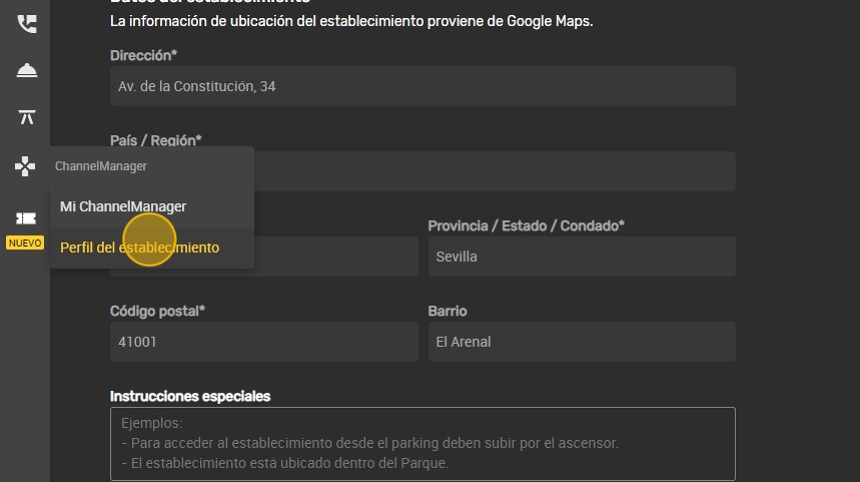Choose Mi ChannelManager from the flyout menu

pos(123,206)
